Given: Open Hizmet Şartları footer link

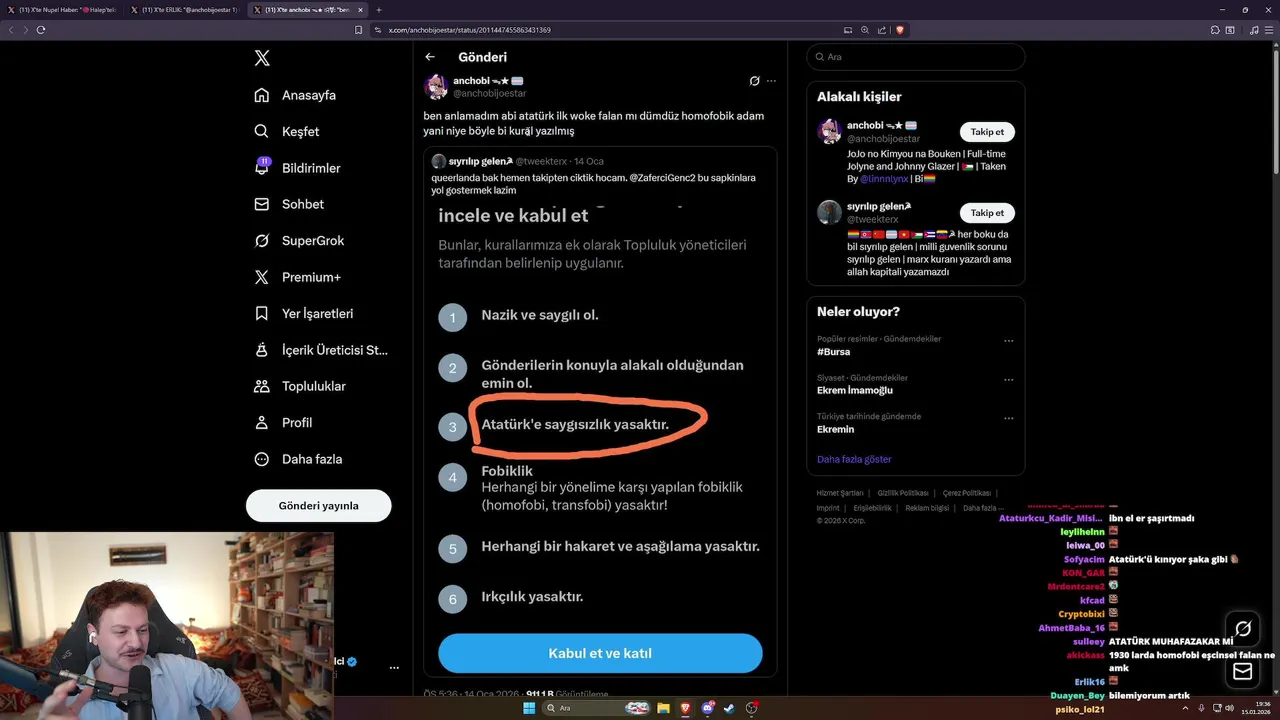Looking at the screenshot, I should (840, 493).
